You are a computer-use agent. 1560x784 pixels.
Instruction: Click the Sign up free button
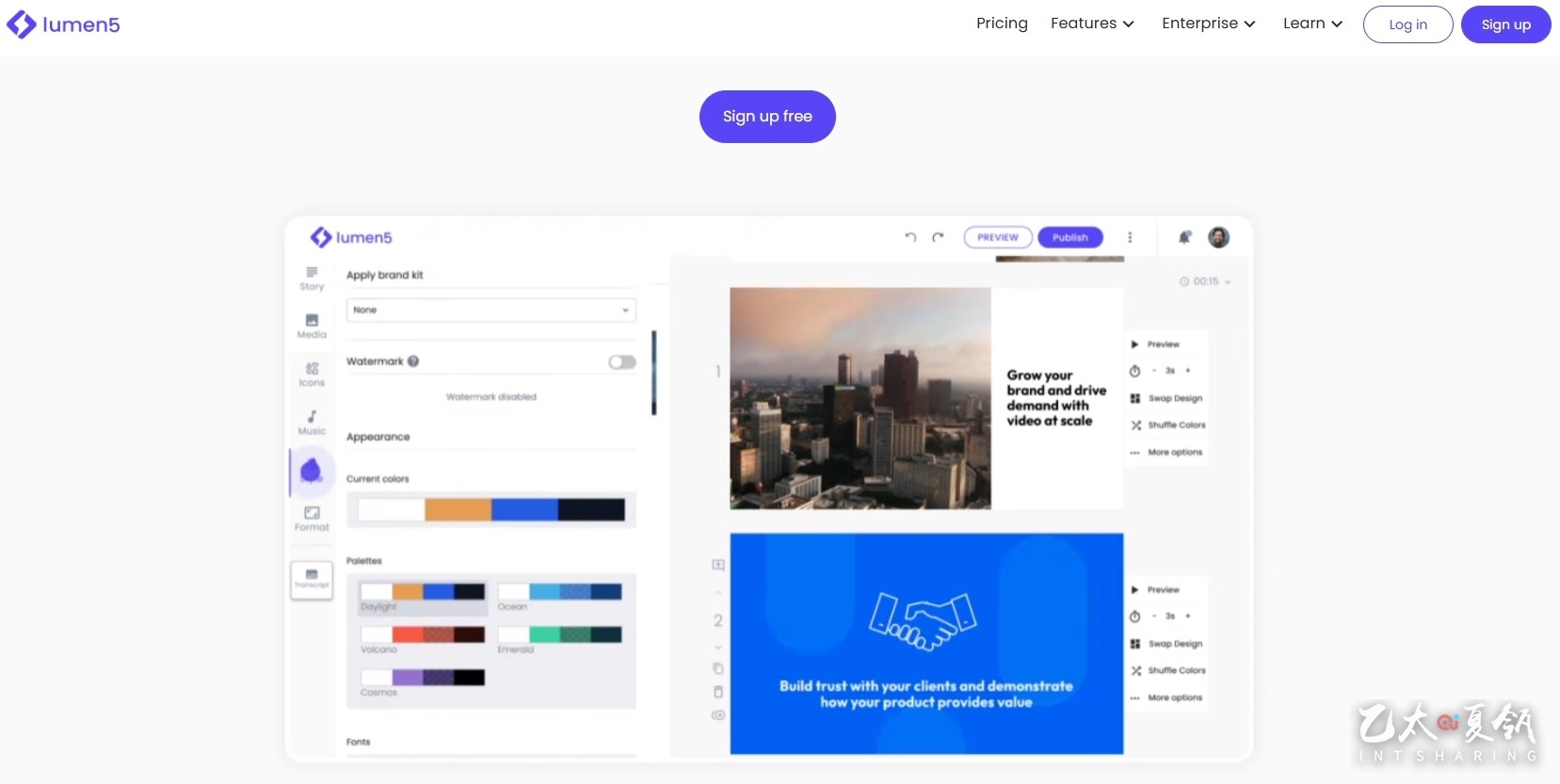coord(767,117)
